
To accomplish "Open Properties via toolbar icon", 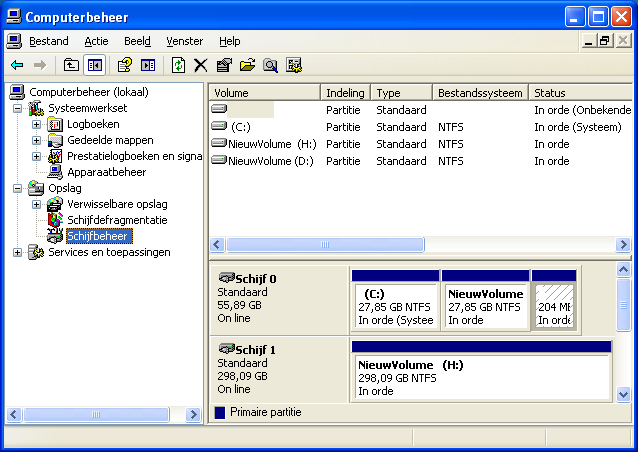I will click(224, 65).
